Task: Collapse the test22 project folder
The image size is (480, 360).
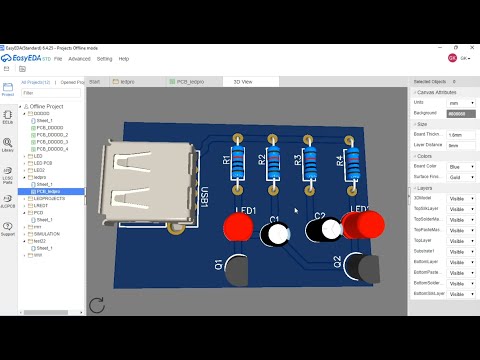Action: click(x=24, y=241)
